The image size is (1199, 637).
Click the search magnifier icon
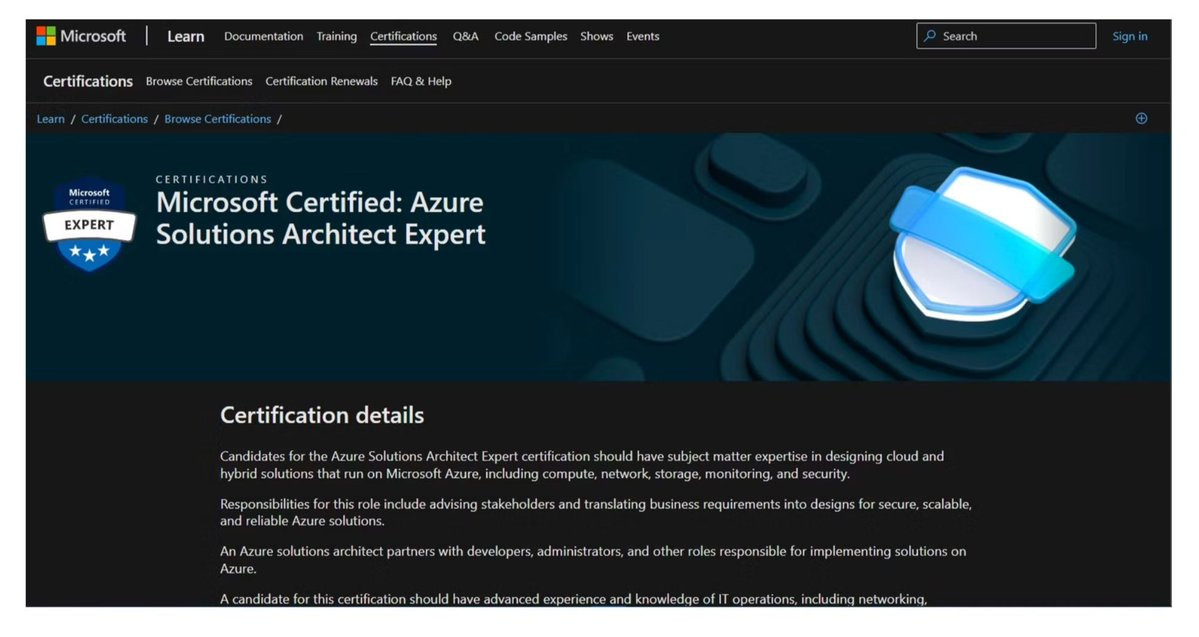(930, 36)
